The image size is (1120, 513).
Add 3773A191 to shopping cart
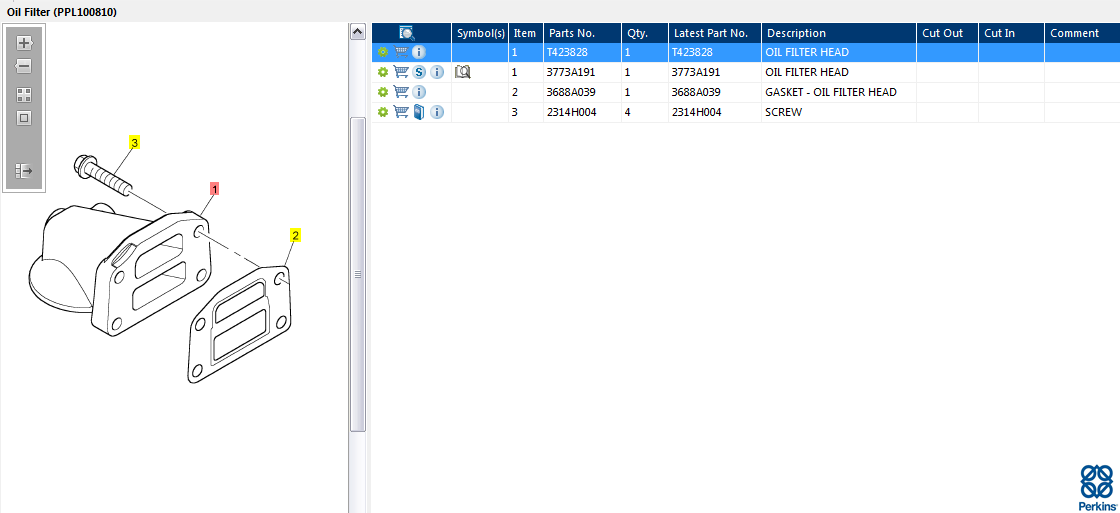tap(401, 72)
